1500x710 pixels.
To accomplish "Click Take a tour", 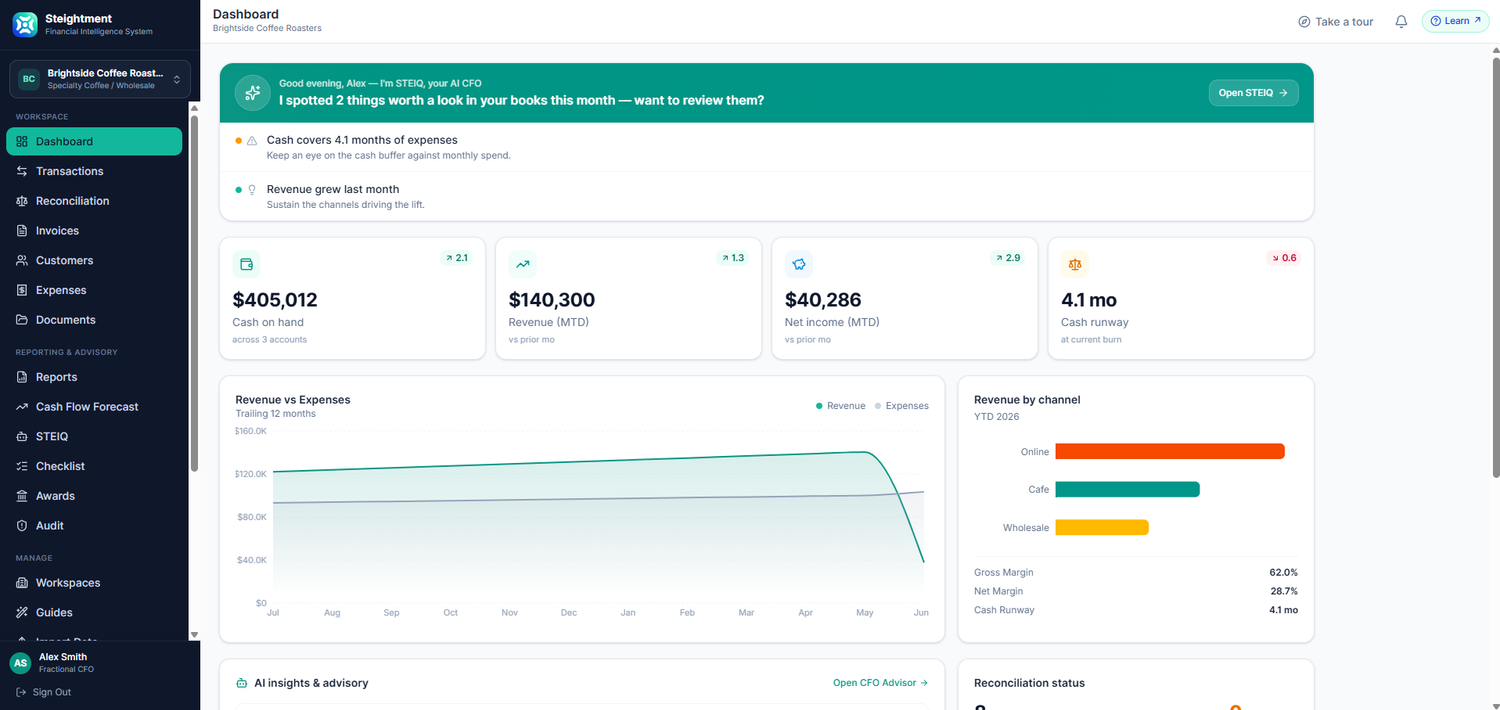I will (x=1336, y=21).
